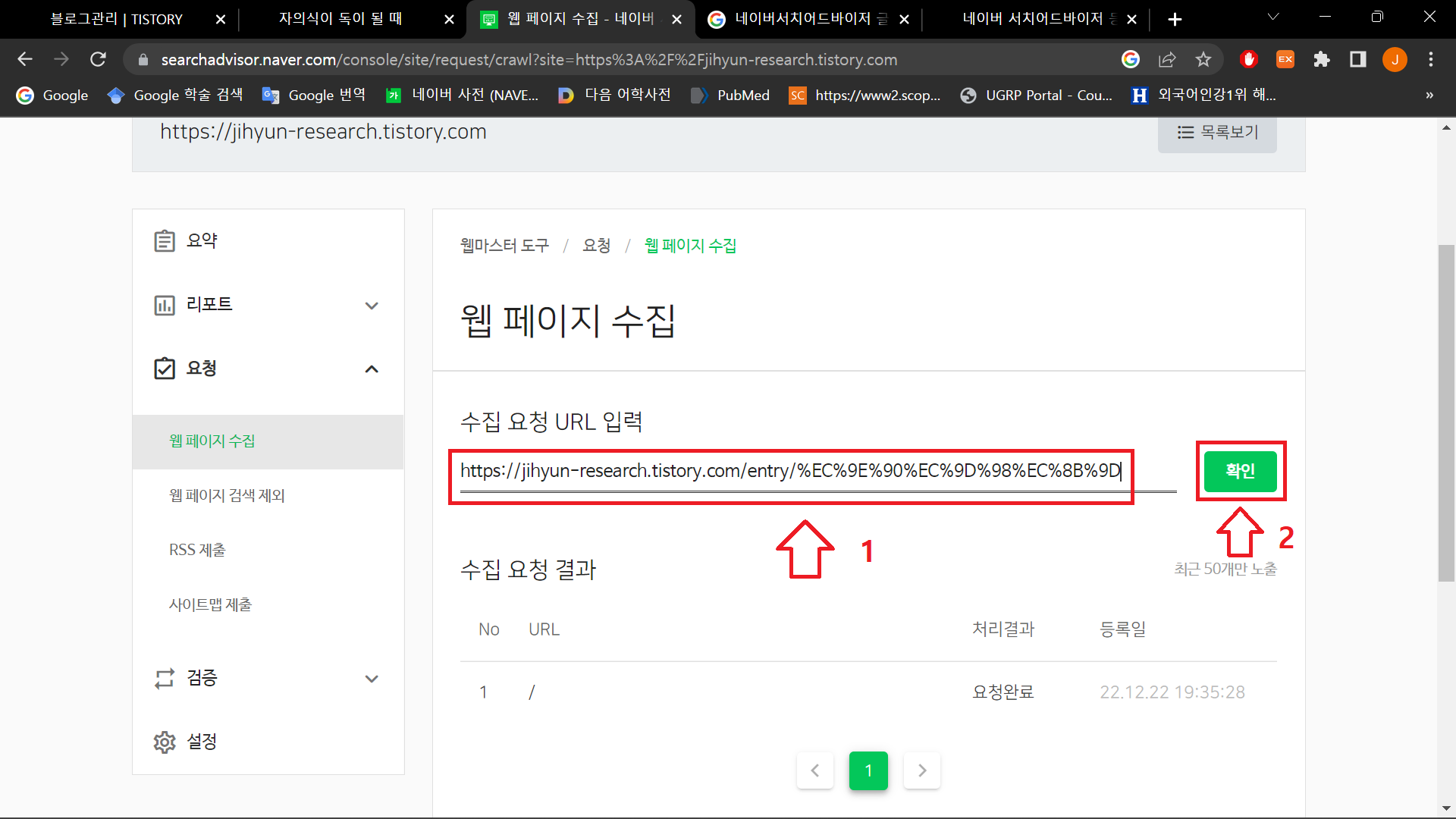Go to next results page arrow

pos(922,770)
